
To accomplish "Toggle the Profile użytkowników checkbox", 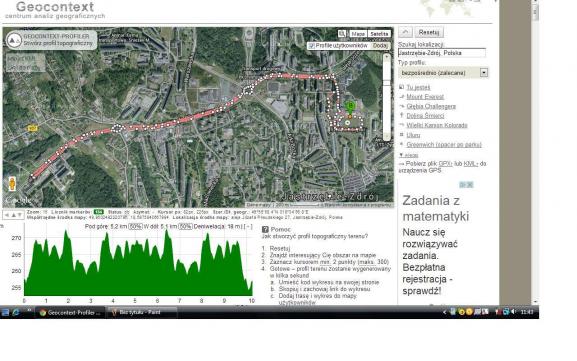I will click(x=312, y=46).
